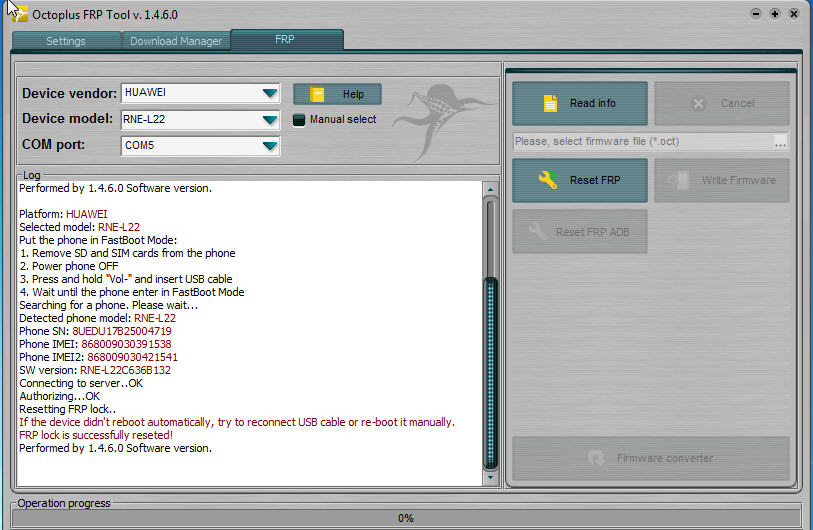
Task: Click the log scroll up arrow
Action: pyautogui.click(x=490, y=190)
